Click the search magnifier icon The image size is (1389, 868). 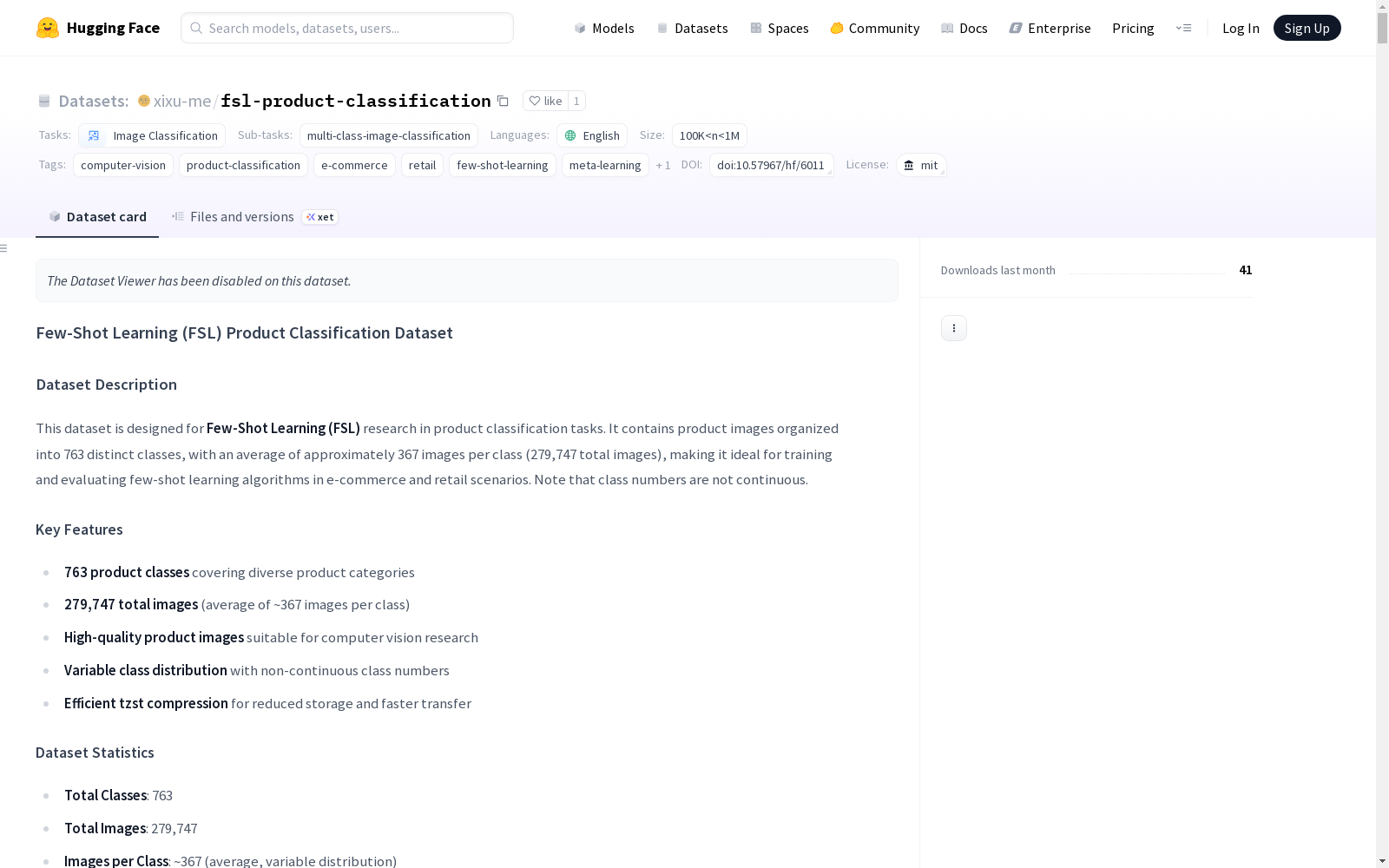coord(197,28)
